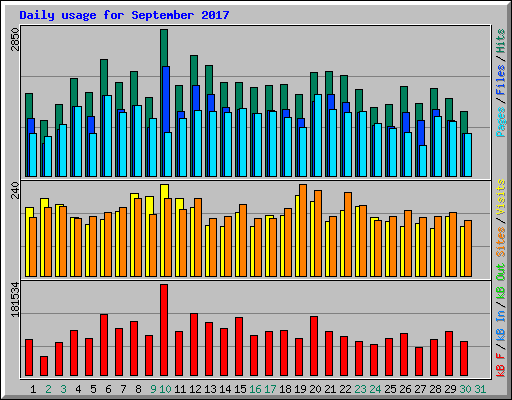Select day 10 on the x-axis
The width and height of the screenshot is (512, 400).
pos(165,389)
